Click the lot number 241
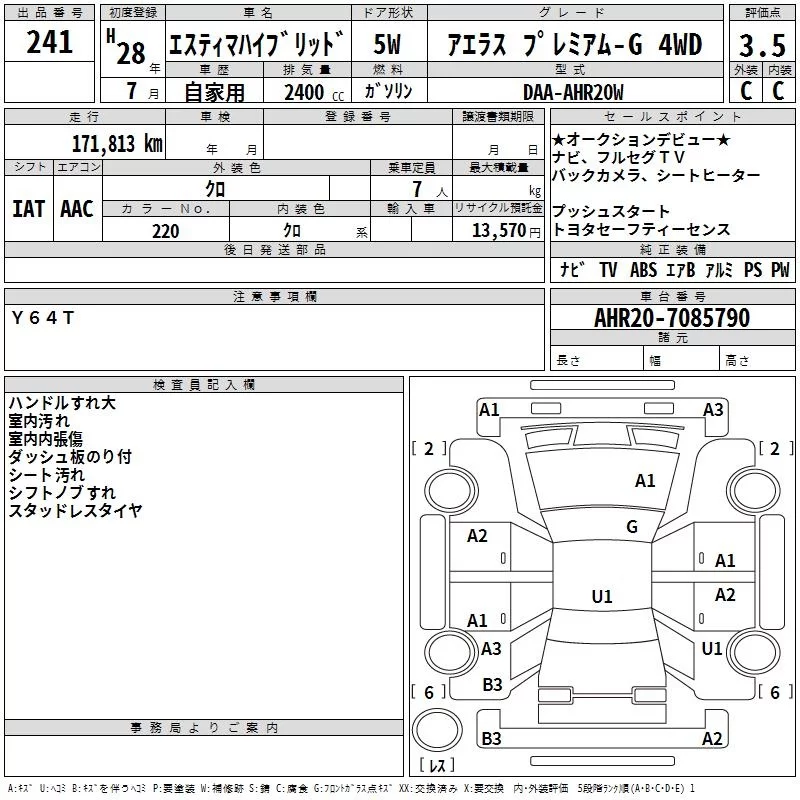The image size is (800, 800). coord(49,43)
